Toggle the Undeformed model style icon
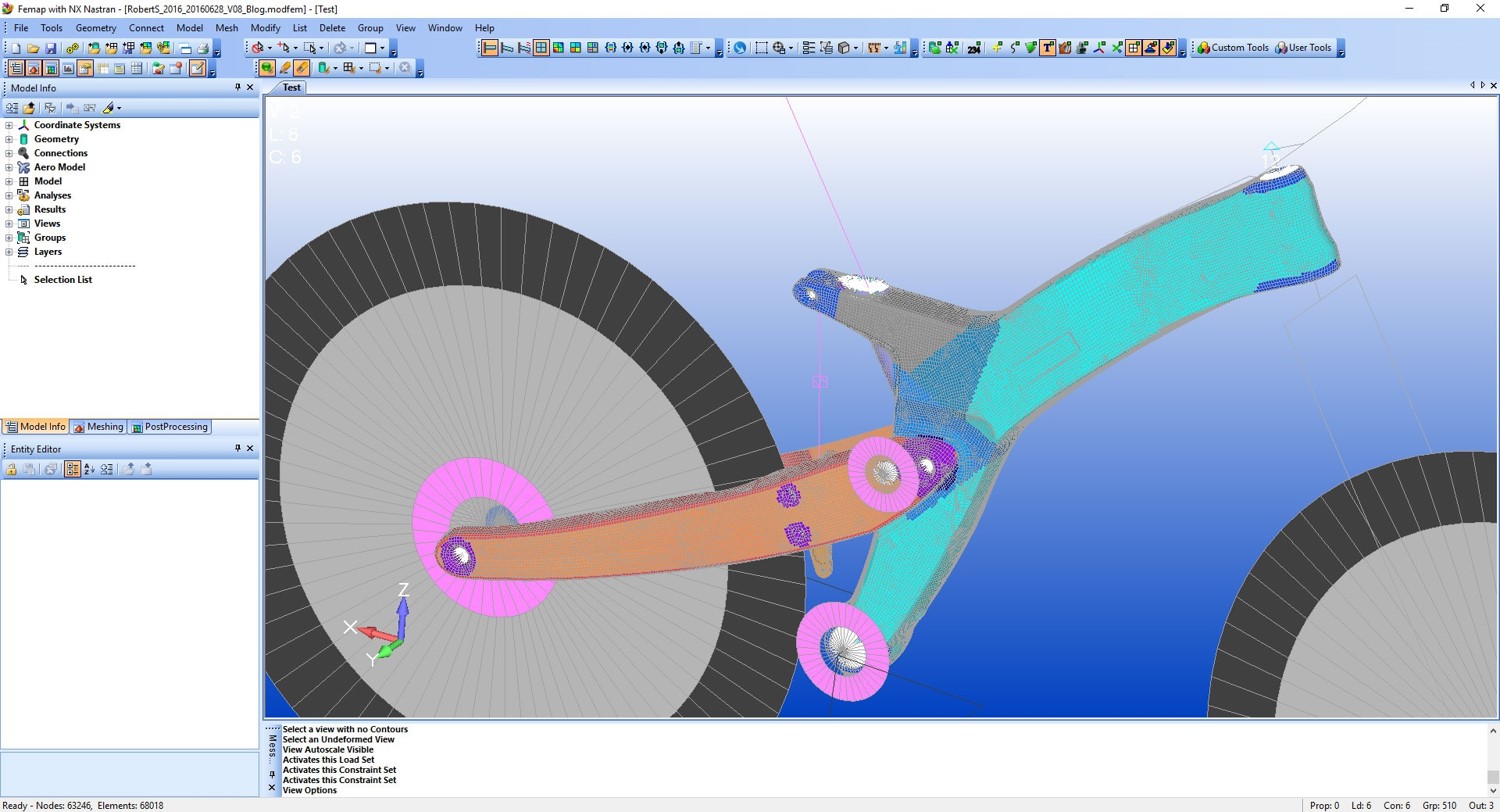The width and height of the screenshot is (1500, 812). [x=488, y=47]
